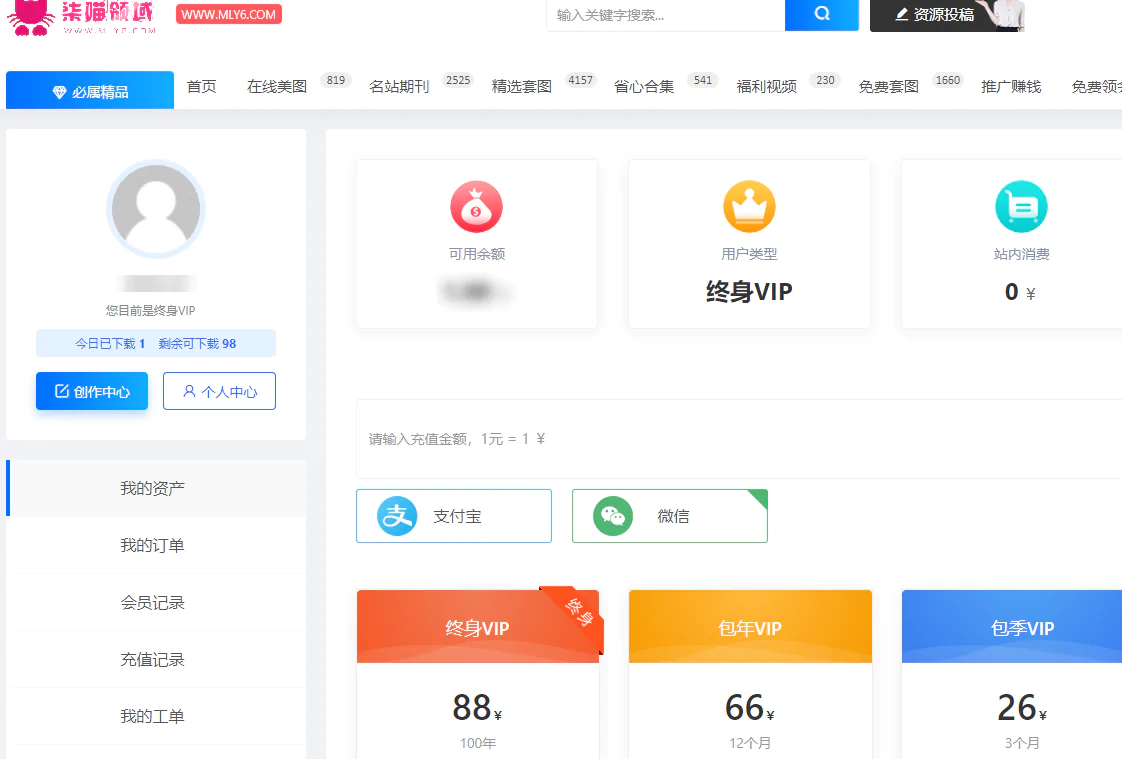Click the 必属精品 blue menu button
Viewport: 1122px width, 759px height.
(90, 90)
